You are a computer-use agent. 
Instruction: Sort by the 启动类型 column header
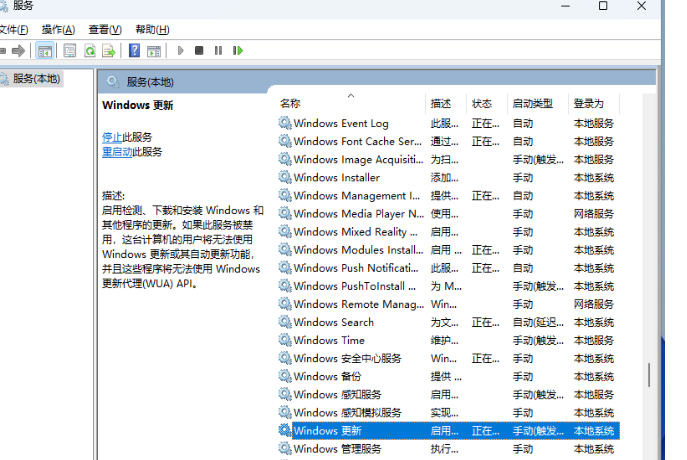pyautogui.click(x=537, y=103)
